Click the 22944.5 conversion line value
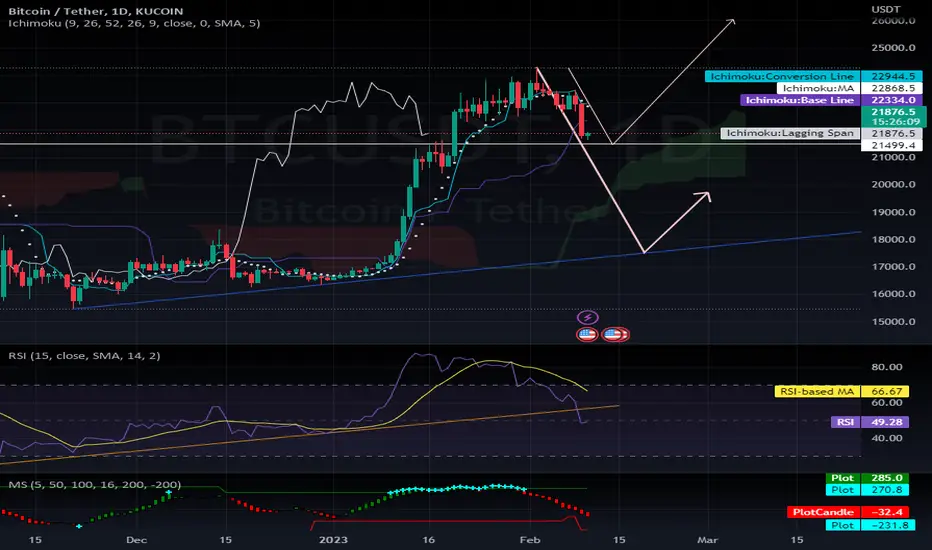Screen dimensions: 932x550 click(x=892, y=76)
